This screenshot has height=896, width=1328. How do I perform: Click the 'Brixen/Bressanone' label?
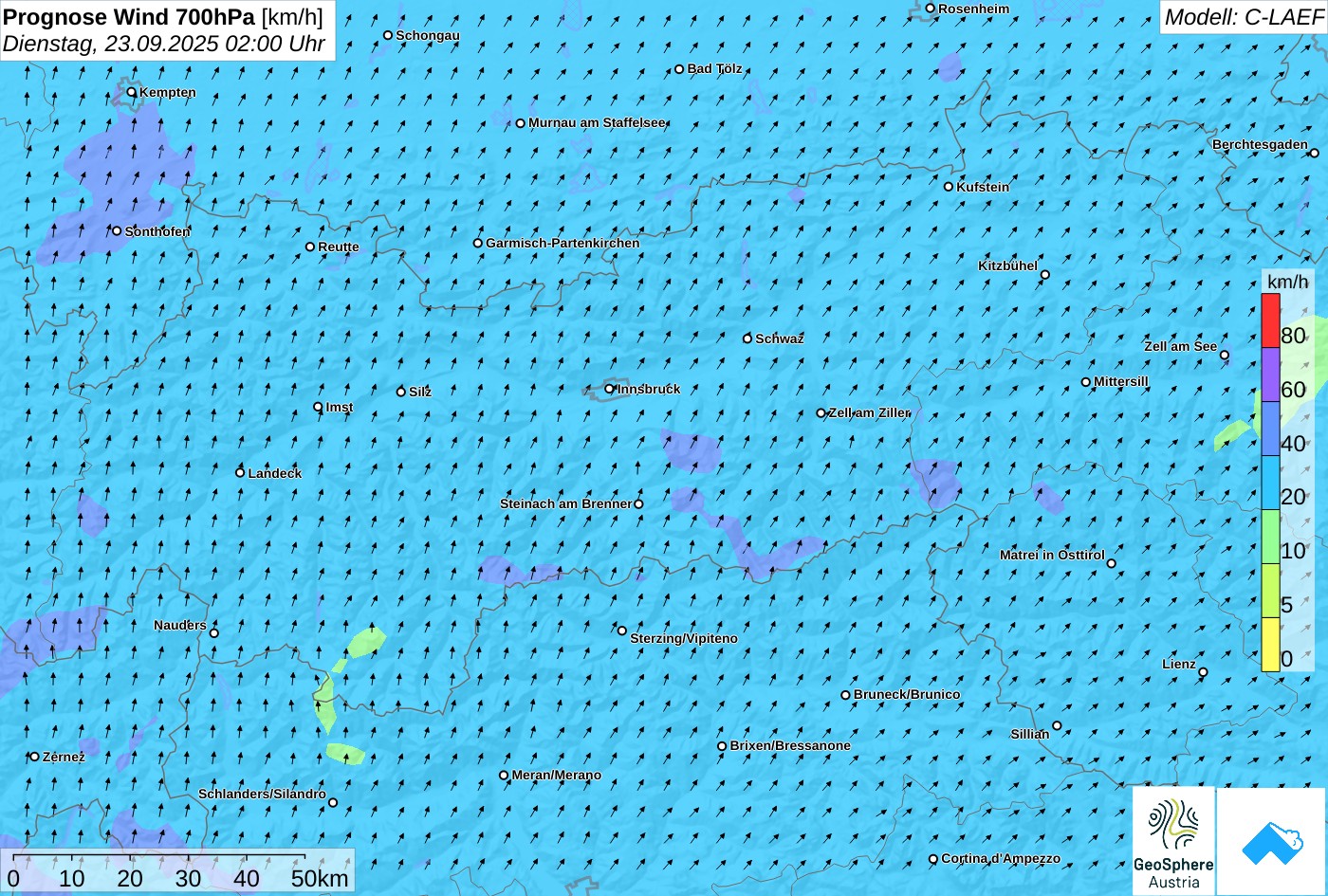(790, 745)
